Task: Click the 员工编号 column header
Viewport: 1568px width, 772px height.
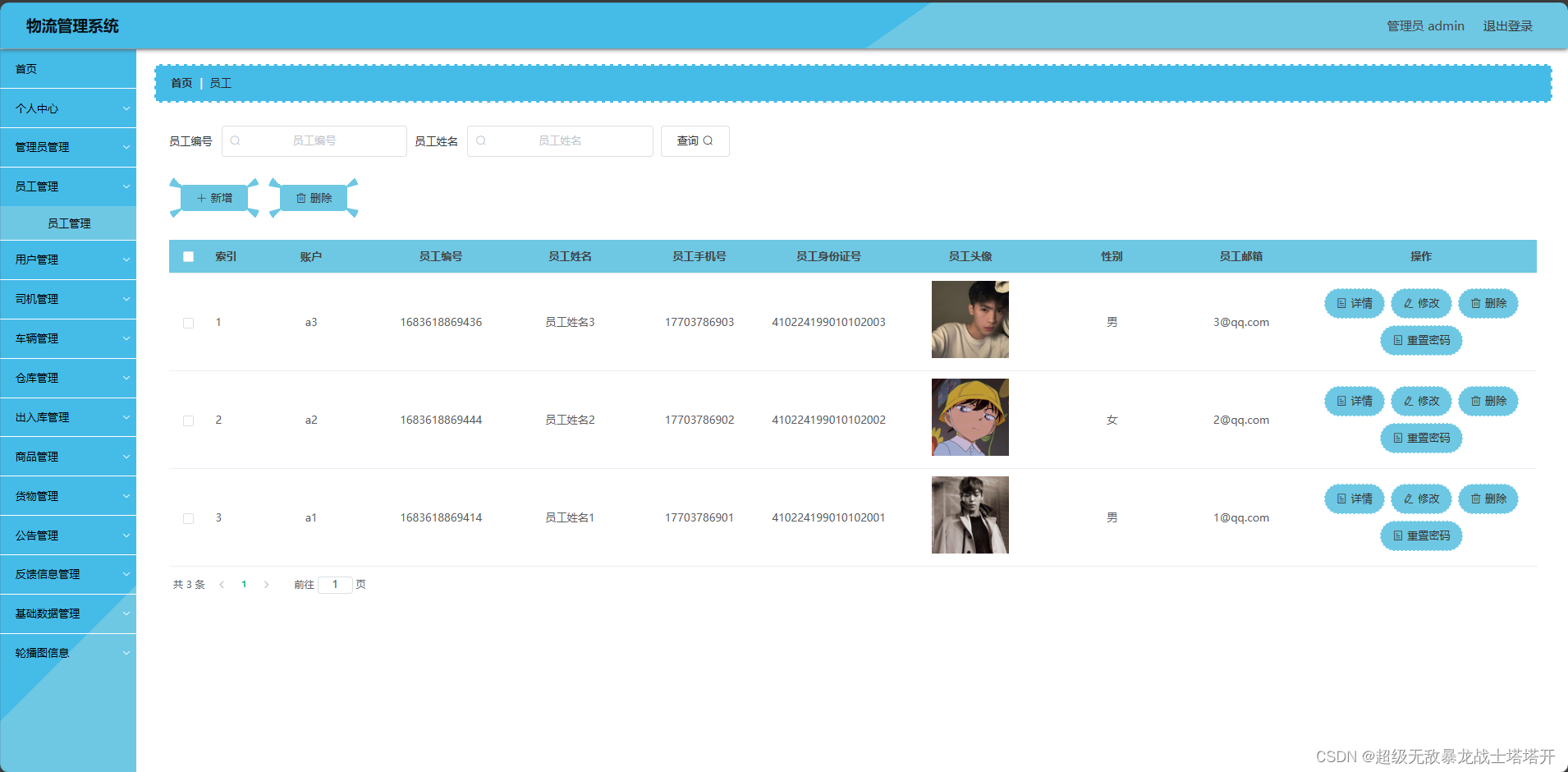Action: click(441, 256)
